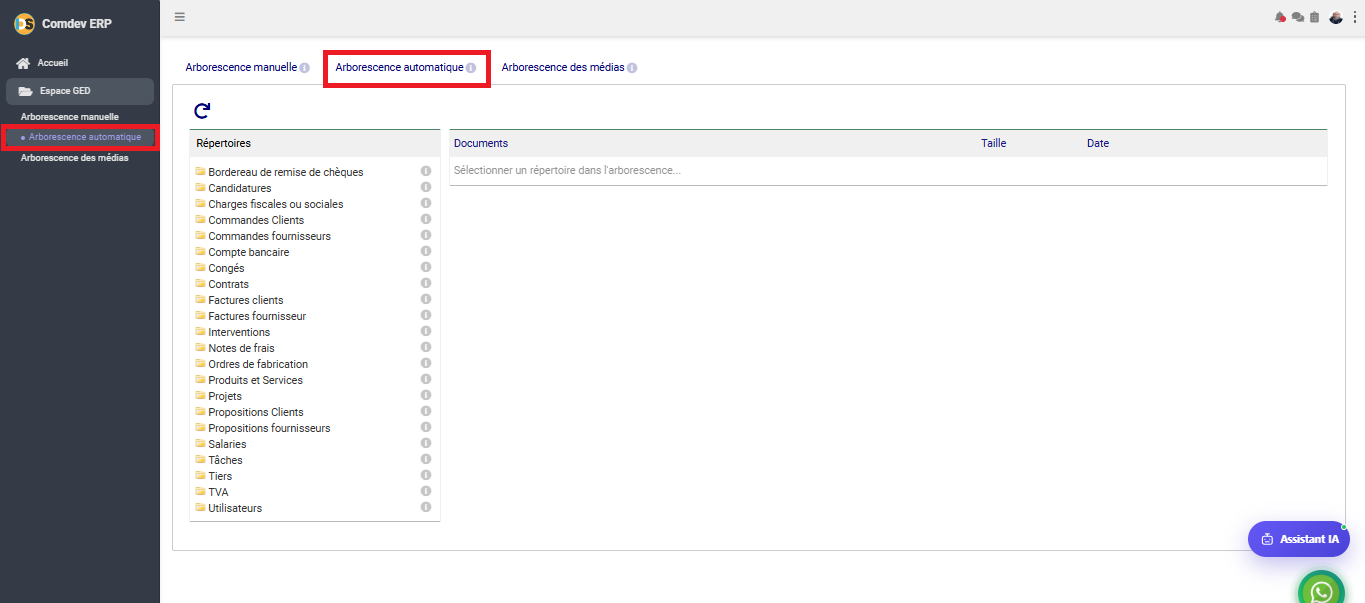Click info icon beside Arborescence manuelle tab
The height and width of the screenshot is (603, 1365).
click(304, 68)
